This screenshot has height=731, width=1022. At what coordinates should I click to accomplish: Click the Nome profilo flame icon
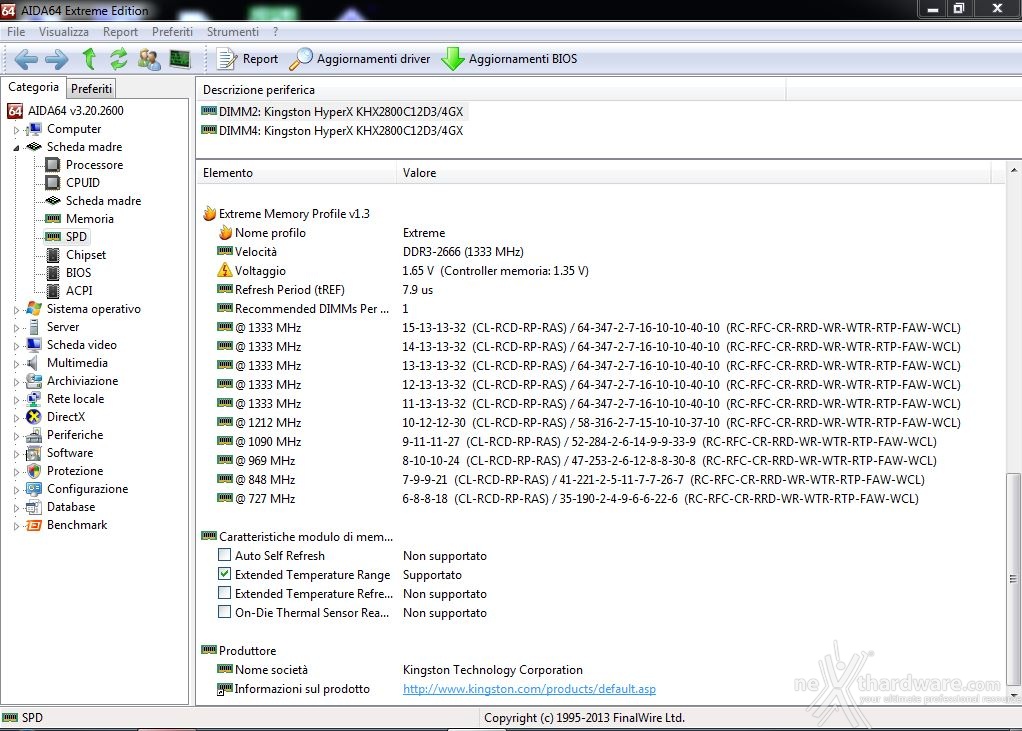(x=226, y=232)
